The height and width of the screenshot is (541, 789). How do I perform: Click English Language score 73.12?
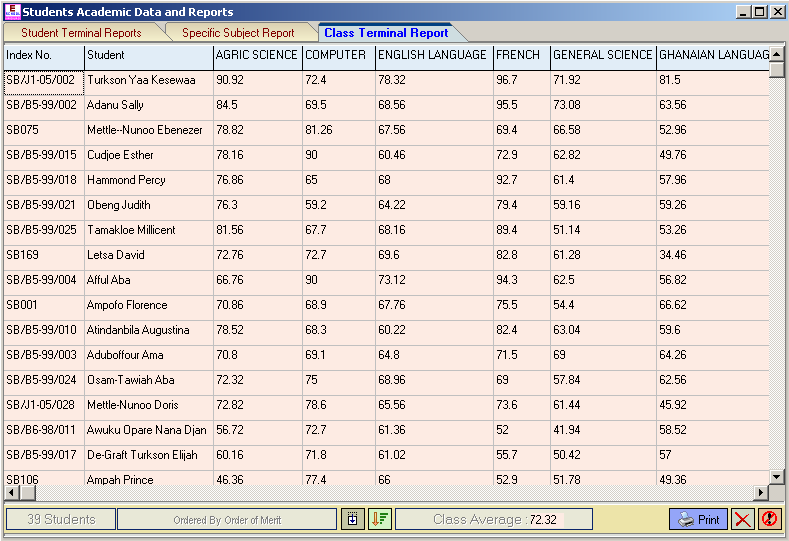point(434,282)
